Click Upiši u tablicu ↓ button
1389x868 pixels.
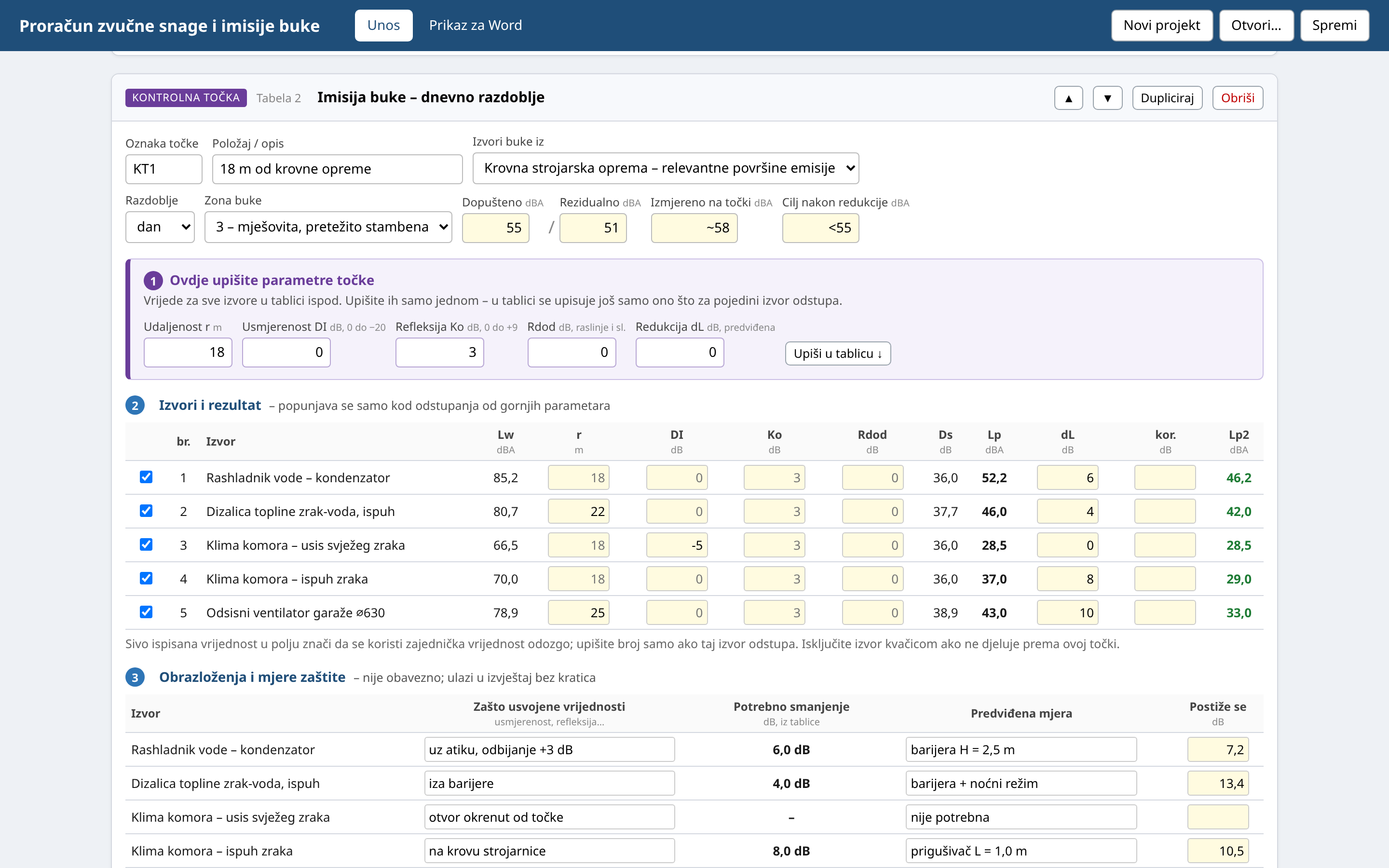(837, 353)
